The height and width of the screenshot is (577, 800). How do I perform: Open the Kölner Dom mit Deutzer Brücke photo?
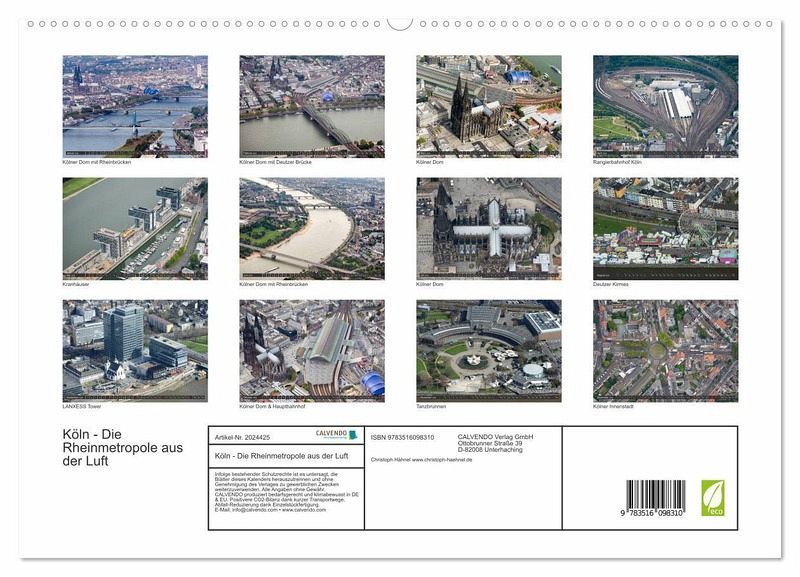(x=312, y=107)
